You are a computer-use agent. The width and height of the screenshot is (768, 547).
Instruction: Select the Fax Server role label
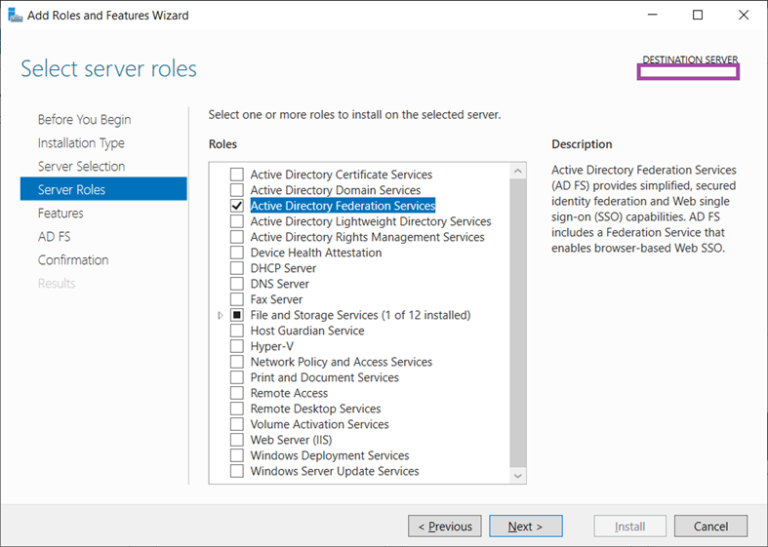tap(276, 299)
